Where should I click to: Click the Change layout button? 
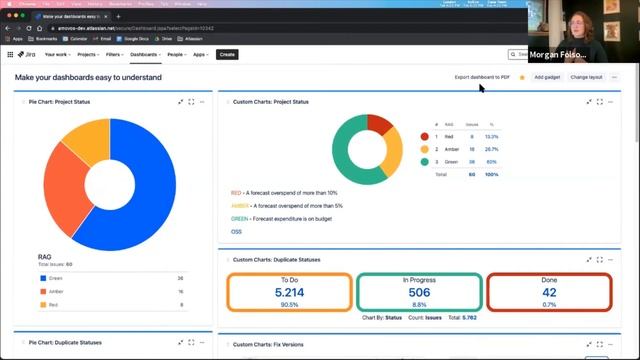(586, 77)
